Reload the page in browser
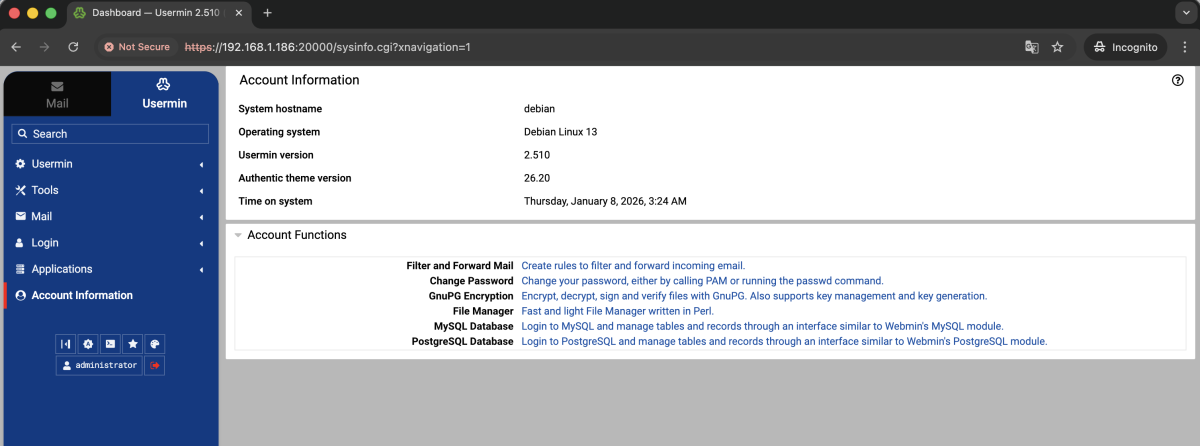The height and width of the screenshot is (446, 1200). 73,47
